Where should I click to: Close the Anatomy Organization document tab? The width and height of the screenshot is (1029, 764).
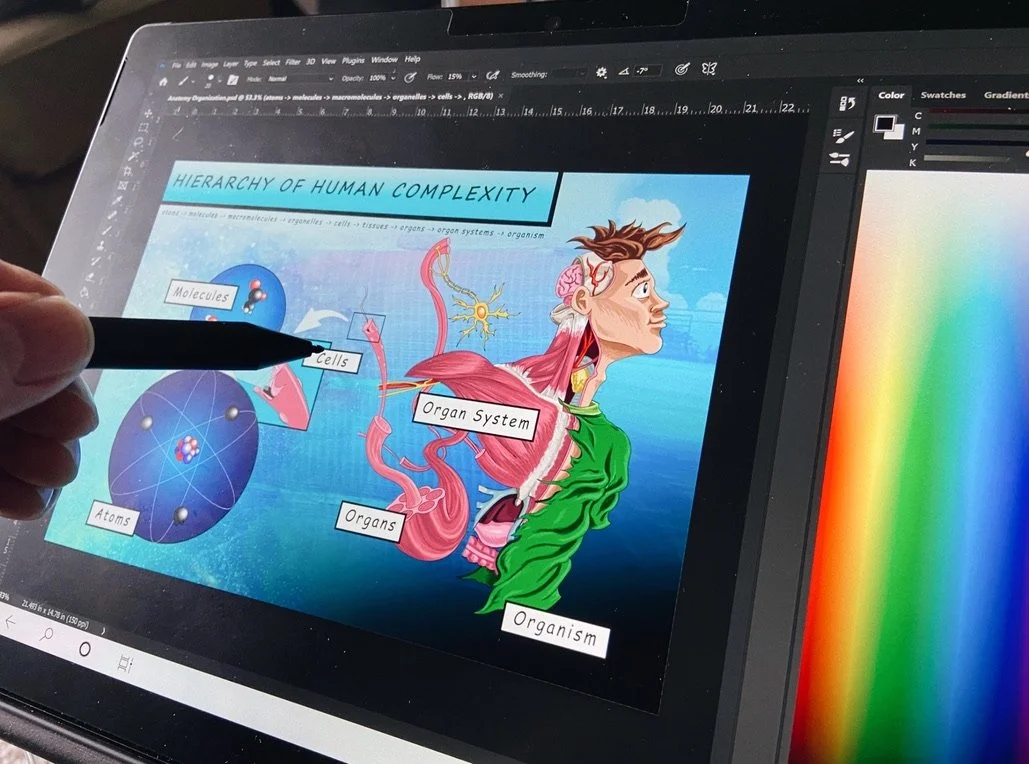pyautogui.click(x=501, y=95)
